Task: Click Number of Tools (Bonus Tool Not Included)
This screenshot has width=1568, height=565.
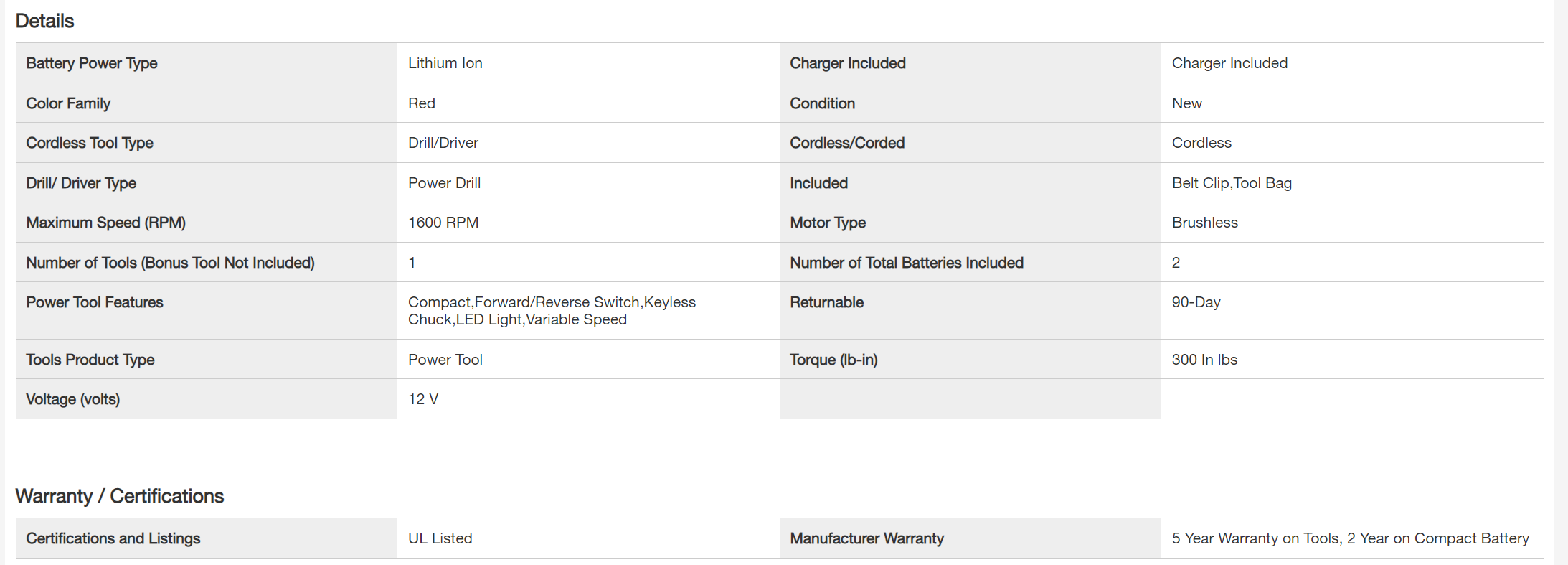Action: tap(170, 263)
